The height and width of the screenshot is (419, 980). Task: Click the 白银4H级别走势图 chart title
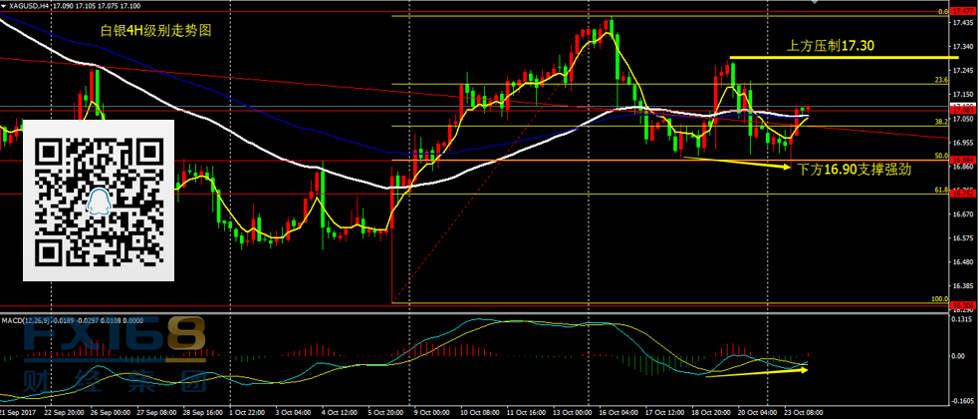[x=156, y=31]
